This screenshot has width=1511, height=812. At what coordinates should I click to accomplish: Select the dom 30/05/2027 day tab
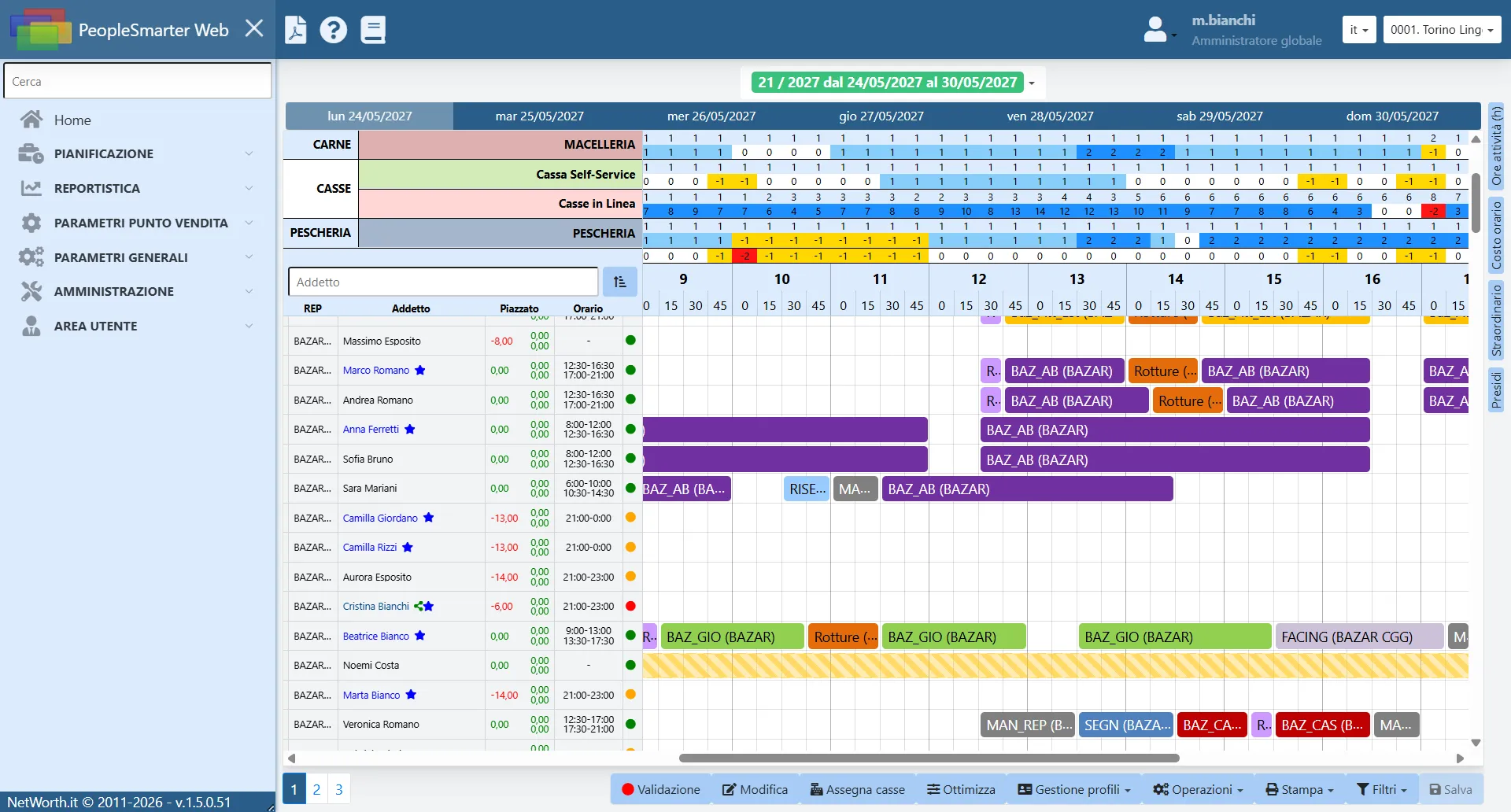(x=1392, y=116)
